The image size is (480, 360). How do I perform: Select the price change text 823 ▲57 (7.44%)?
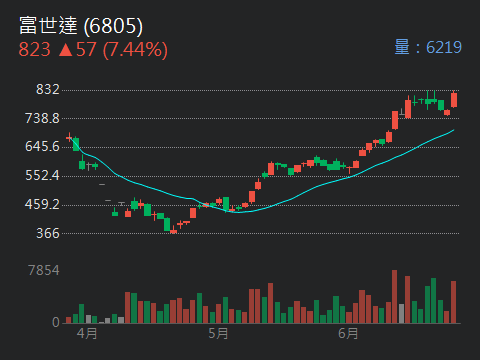(93, 50)
